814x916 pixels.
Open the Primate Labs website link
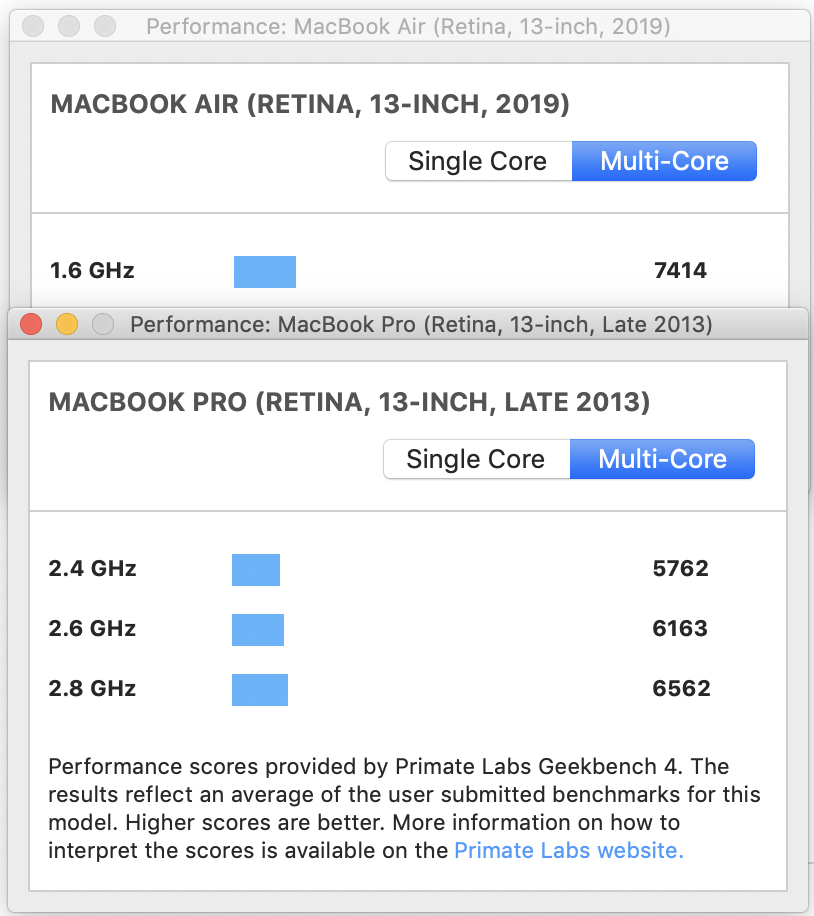click(568, 851)
